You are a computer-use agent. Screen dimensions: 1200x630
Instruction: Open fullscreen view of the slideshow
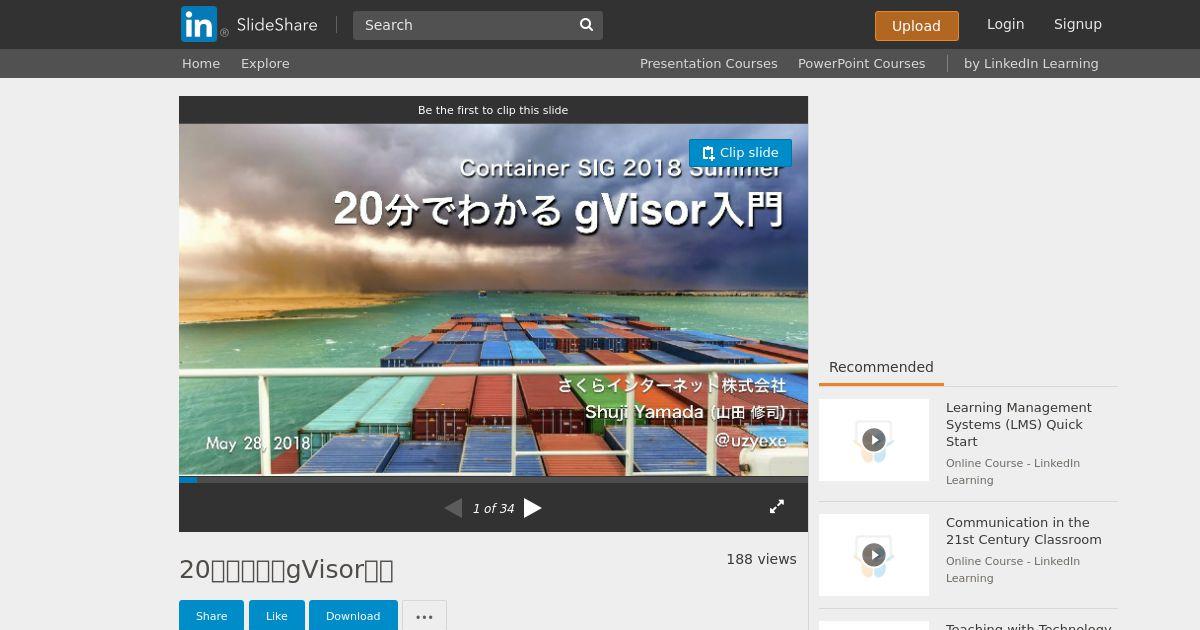776,507
